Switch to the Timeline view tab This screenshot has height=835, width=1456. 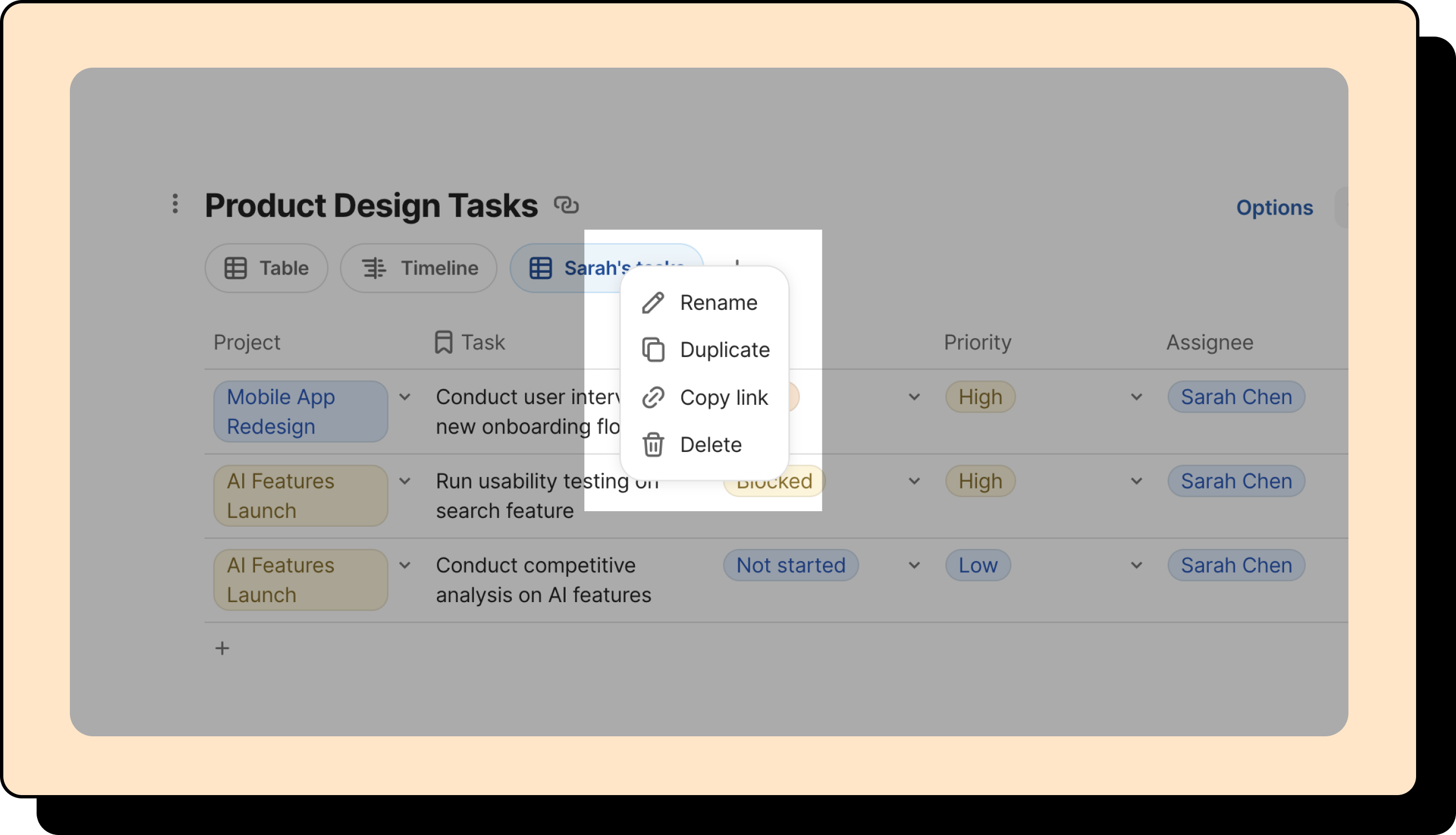[419, 268]
